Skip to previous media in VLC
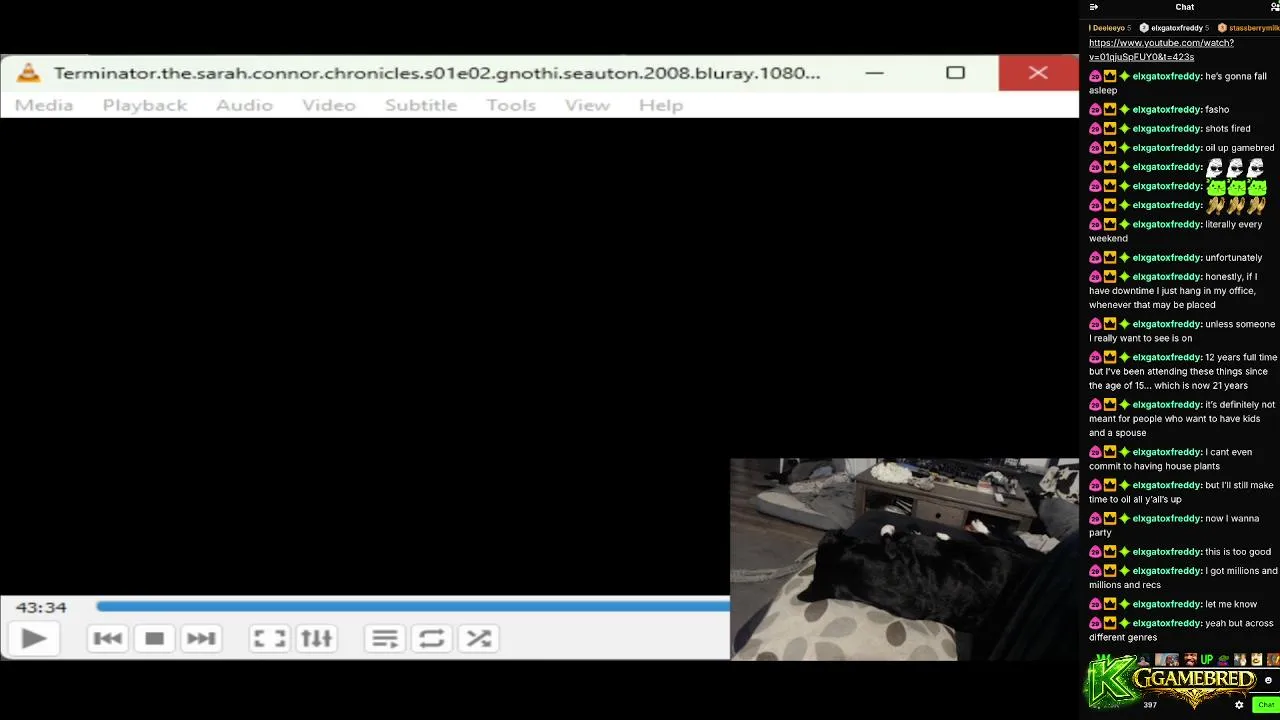 (x=107, y=639)
